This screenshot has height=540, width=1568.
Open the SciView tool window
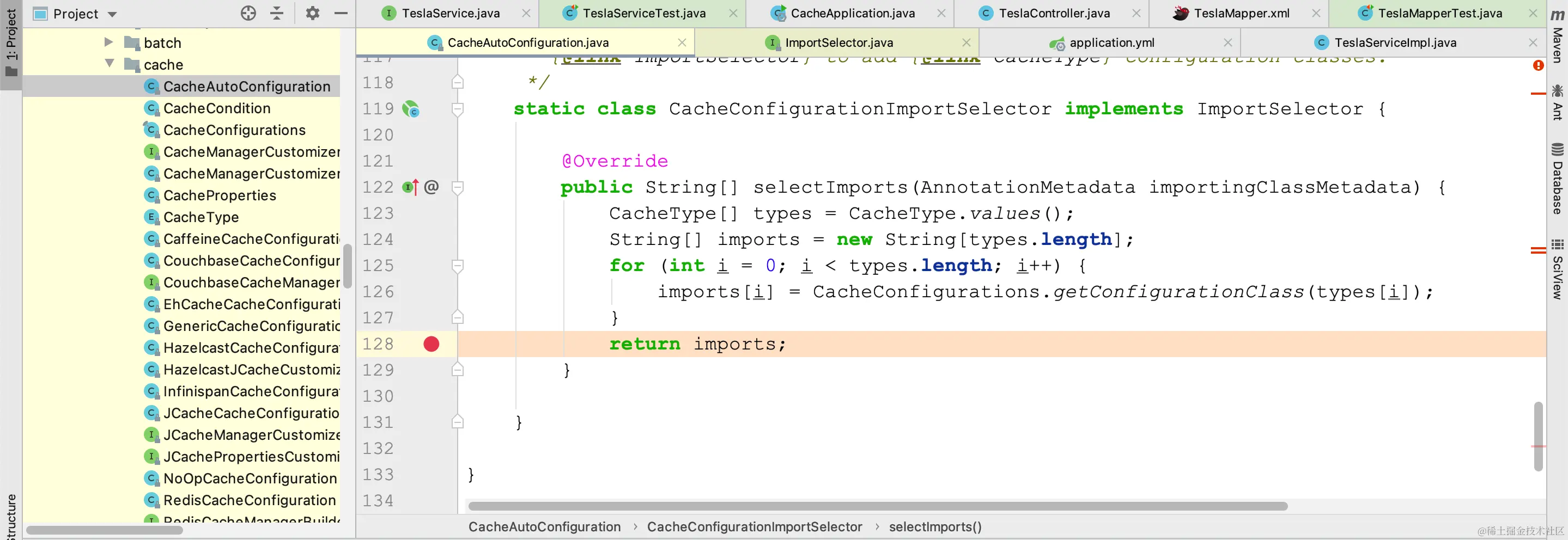pos(1558,268)
